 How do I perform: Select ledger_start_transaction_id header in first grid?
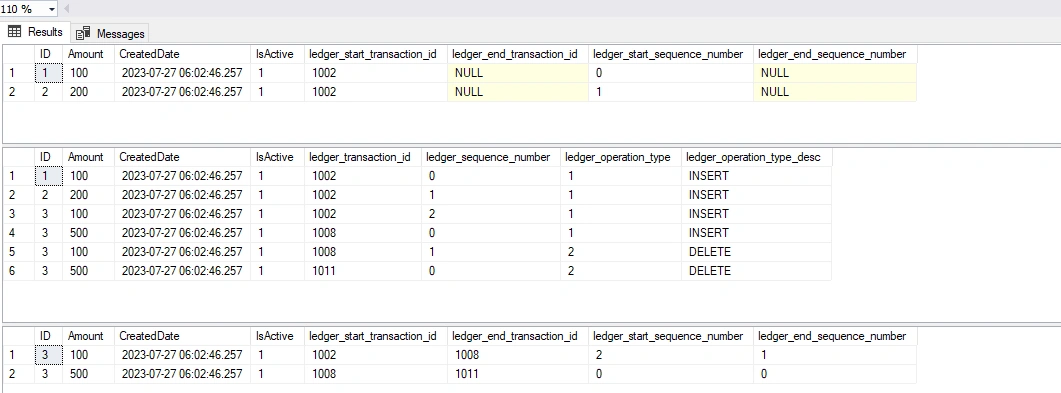376,54
